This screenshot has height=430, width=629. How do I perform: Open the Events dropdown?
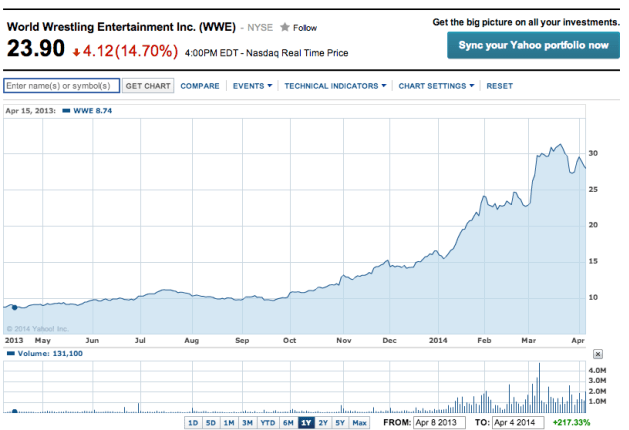(x=252, y=86)
